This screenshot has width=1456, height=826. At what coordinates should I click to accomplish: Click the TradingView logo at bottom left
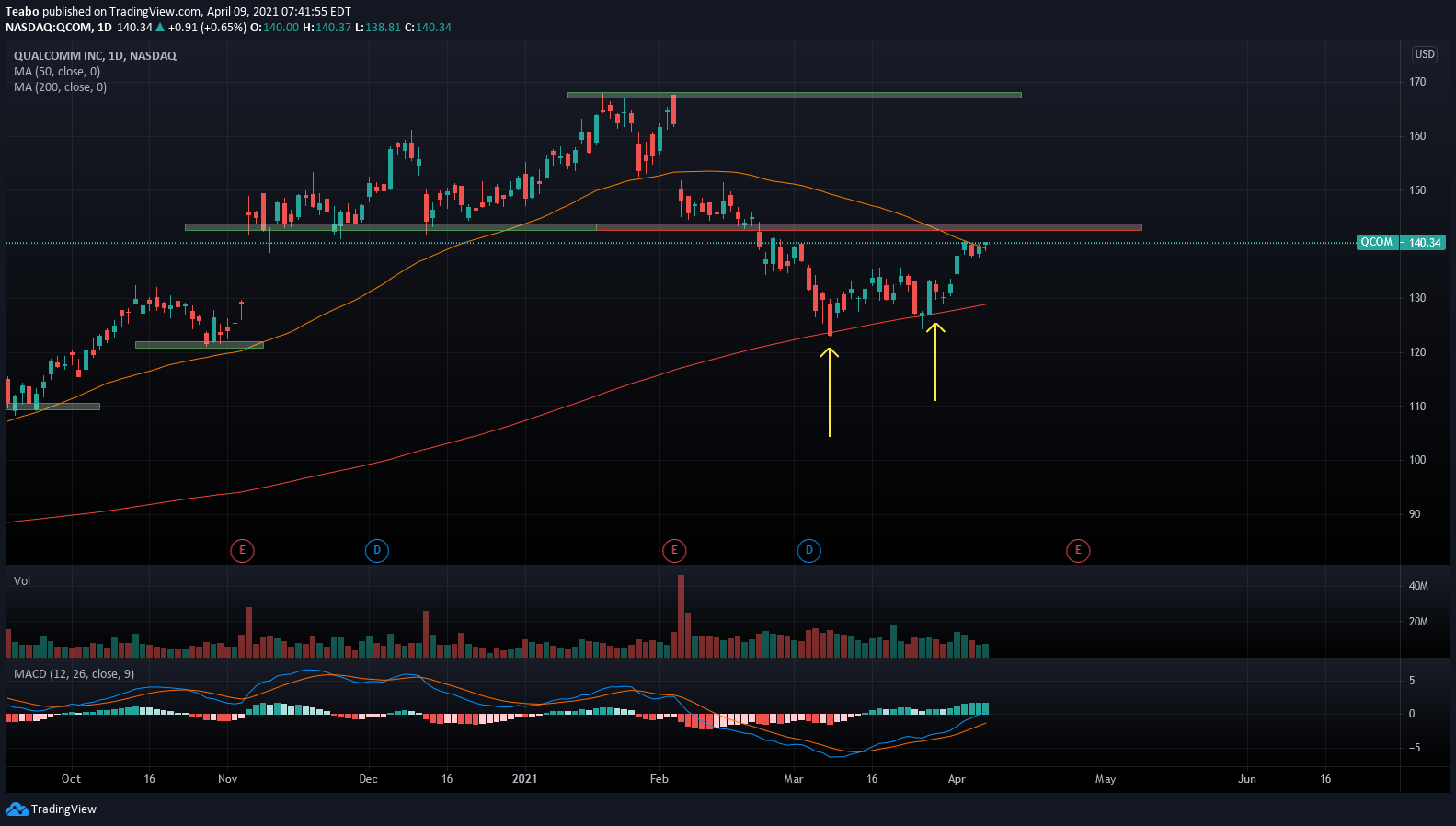click(51, 809)
